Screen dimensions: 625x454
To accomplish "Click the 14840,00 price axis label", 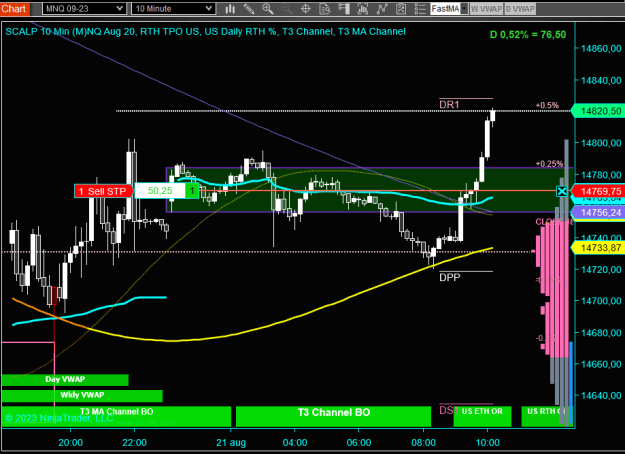I will click(601, 81).
